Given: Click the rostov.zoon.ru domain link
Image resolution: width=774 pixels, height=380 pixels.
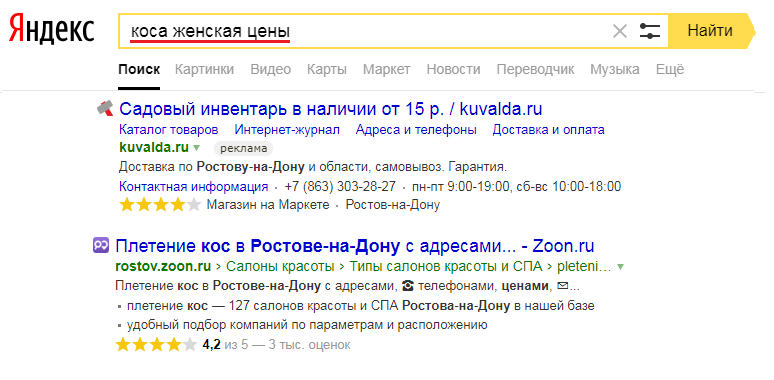Looking at the screenshot, I should point(163,267).
